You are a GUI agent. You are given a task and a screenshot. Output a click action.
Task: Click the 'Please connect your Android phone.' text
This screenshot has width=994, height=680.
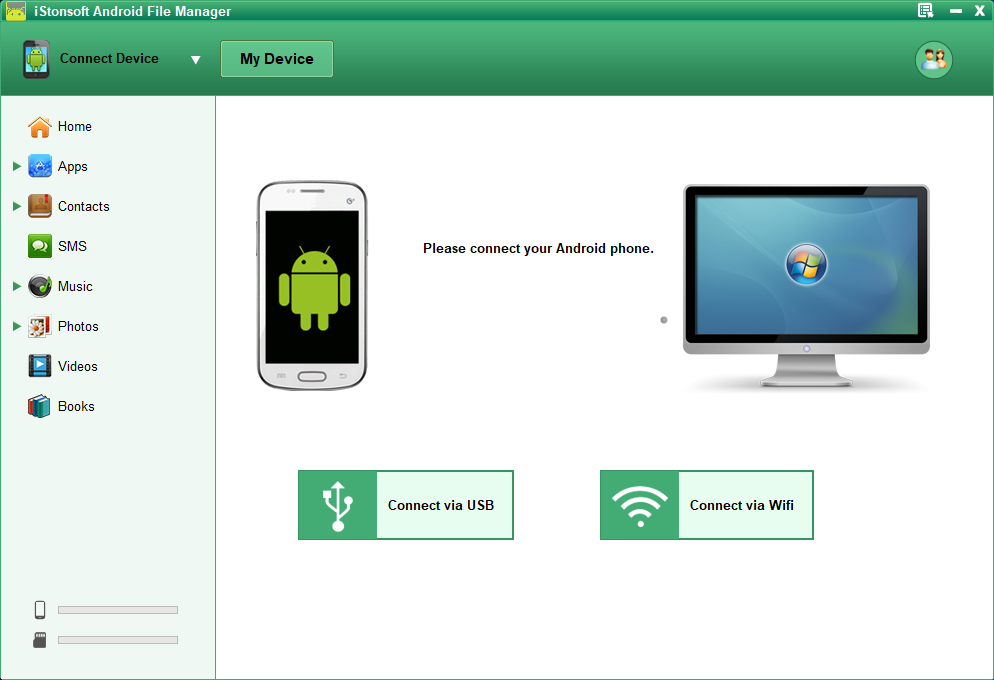538,248
